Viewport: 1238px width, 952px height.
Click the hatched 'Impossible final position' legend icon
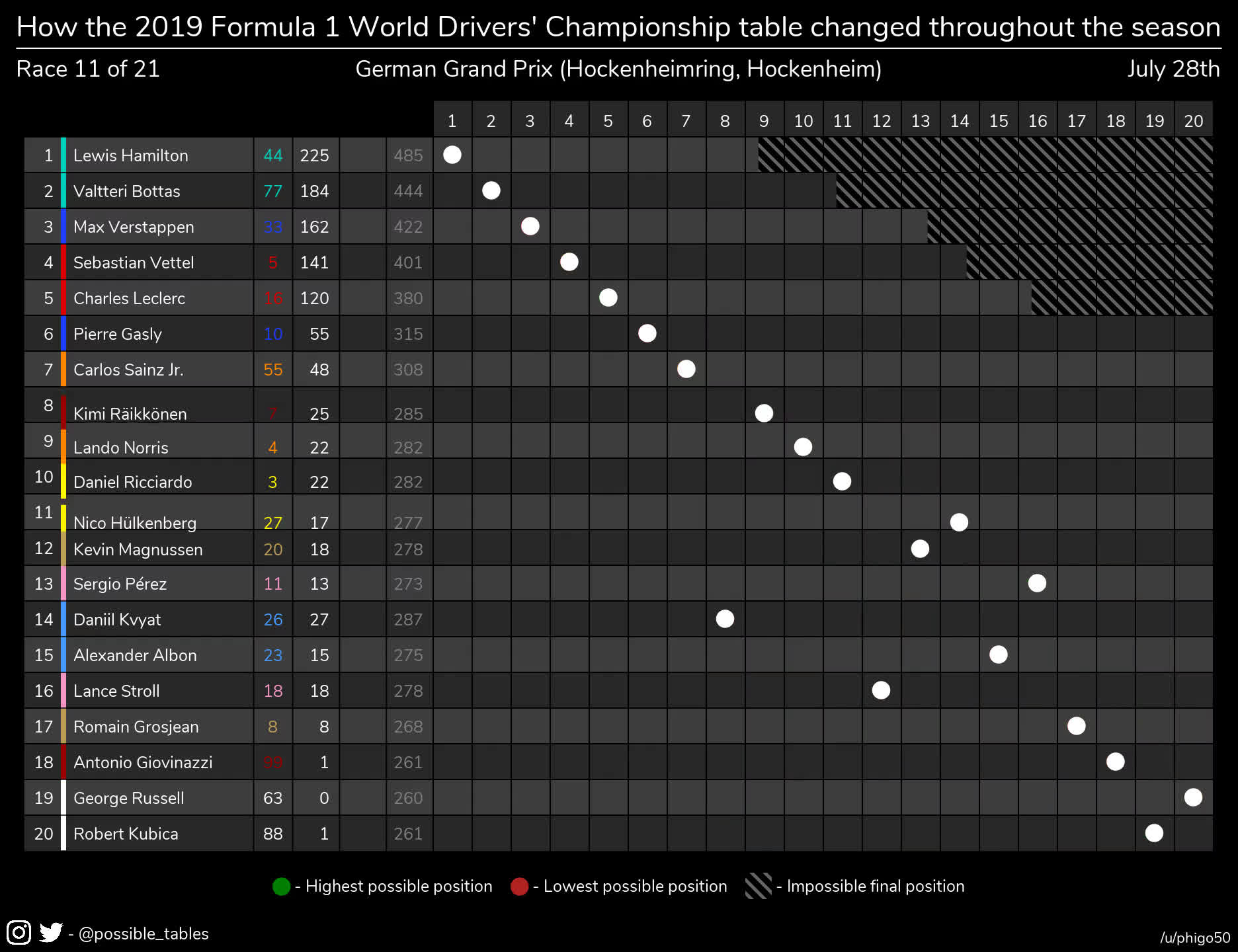(758, 886)
